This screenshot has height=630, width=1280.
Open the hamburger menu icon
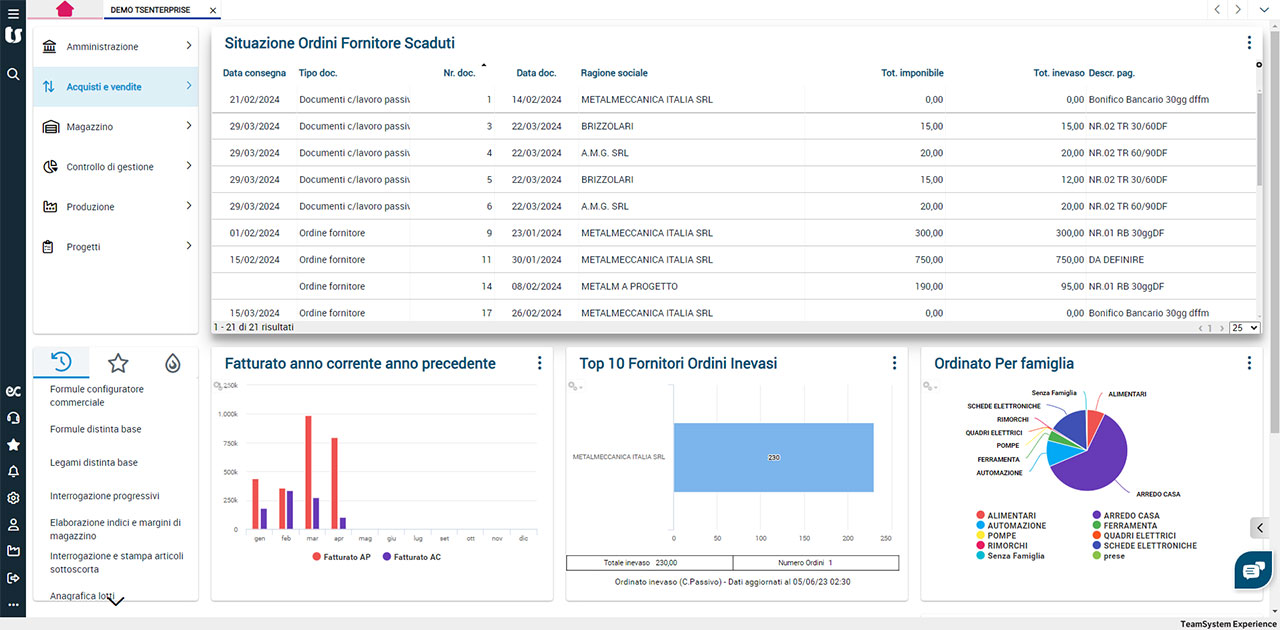tap(12, 12)
